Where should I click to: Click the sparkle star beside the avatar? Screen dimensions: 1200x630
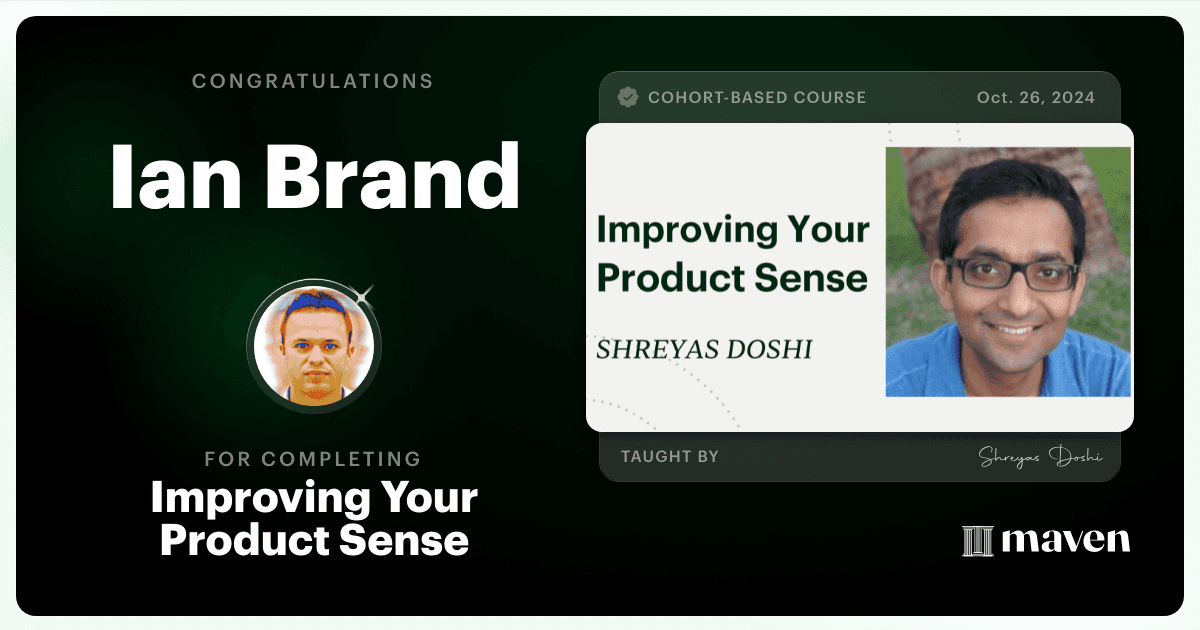[366, 294]
